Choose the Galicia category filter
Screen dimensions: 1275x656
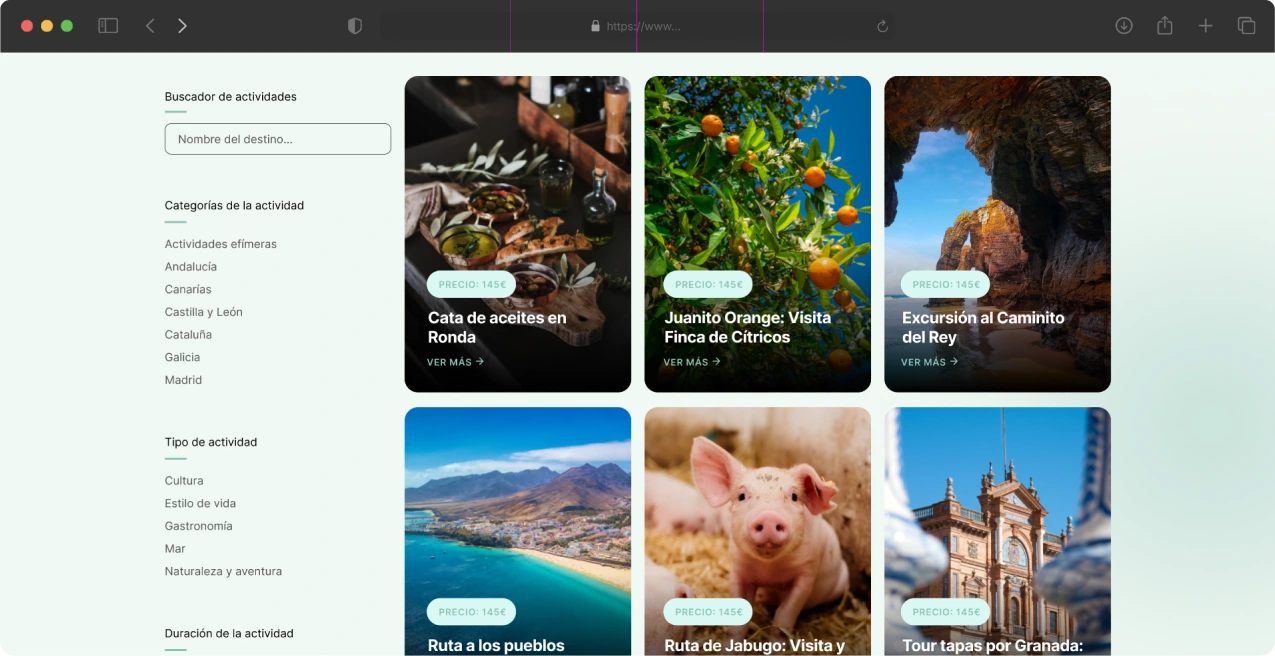182,357
